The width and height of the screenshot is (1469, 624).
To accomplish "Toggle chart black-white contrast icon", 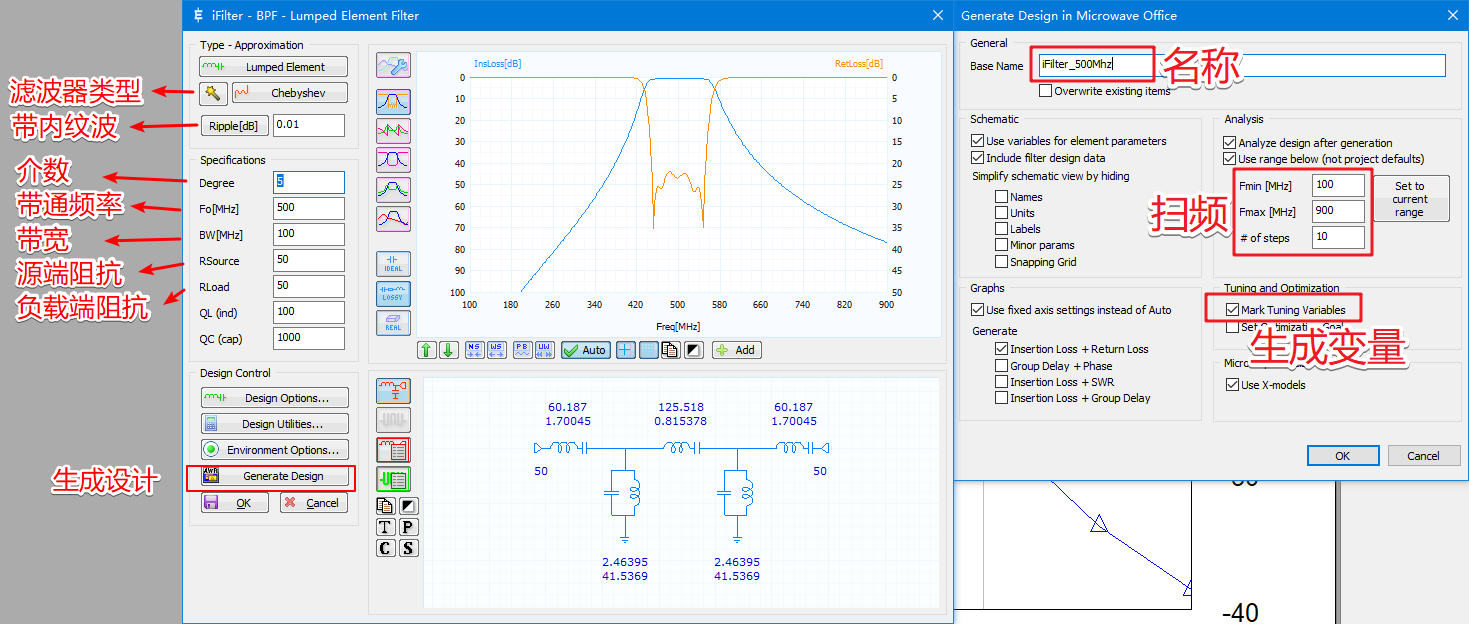I will [x=693, y=350].
